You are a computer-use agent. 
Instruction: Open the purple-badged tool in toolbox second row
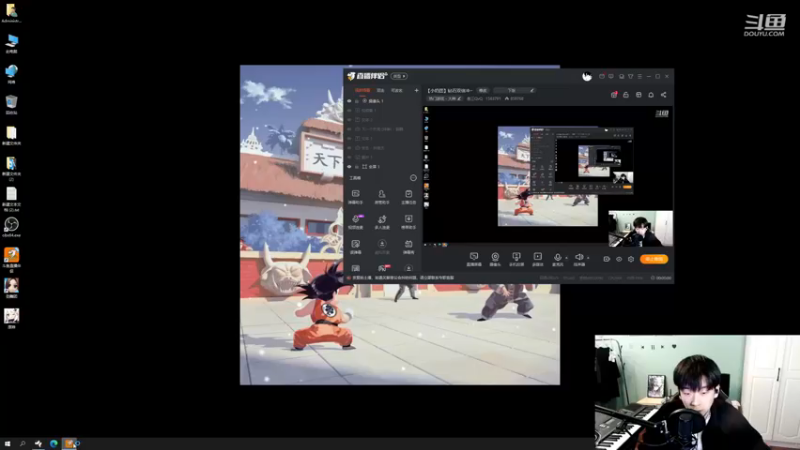coord(356,221)
